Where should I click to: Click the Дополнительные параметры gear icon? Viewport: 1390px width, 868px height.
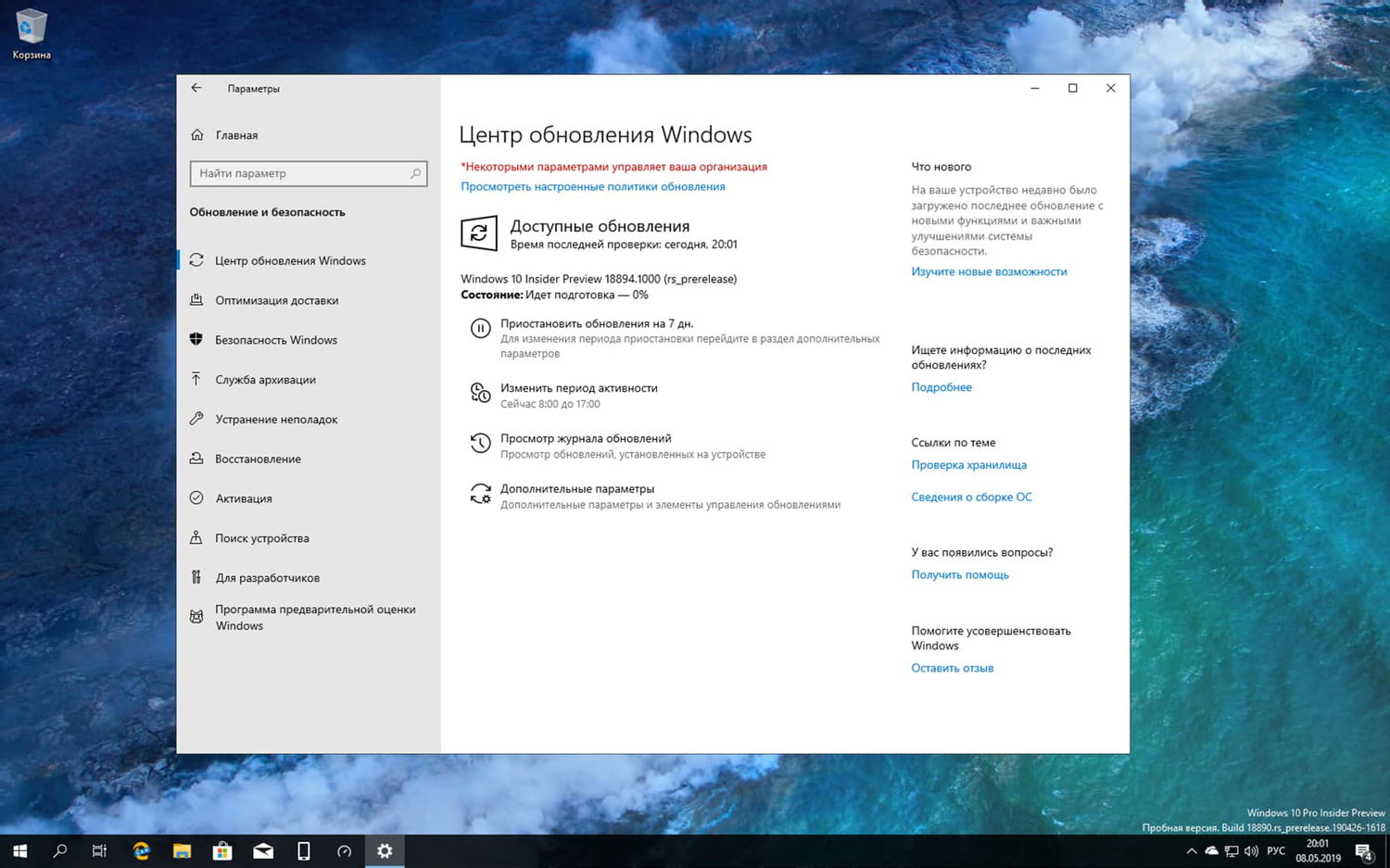click(480, 494)
